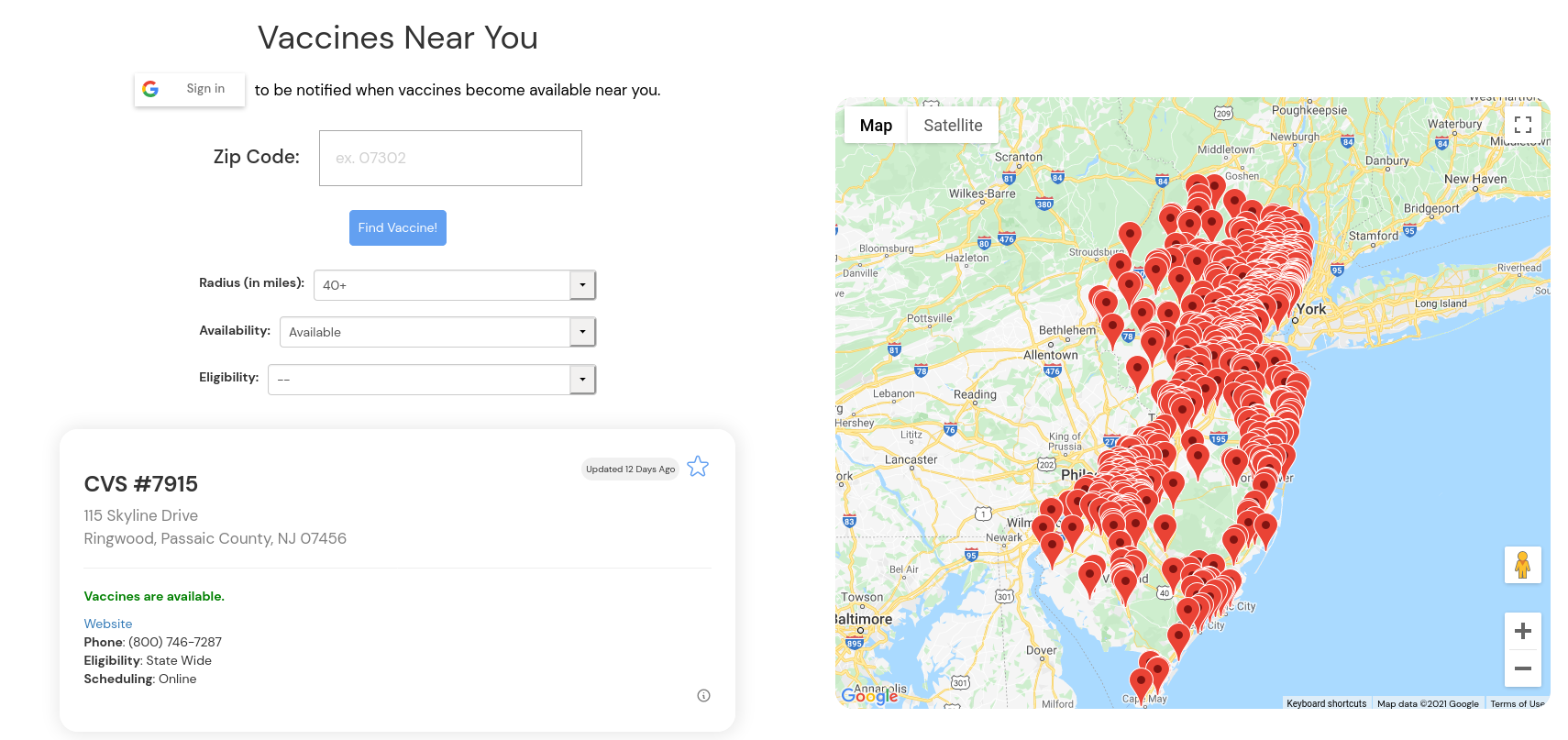Click the info icon on the CVS #7915 card
The width and height of the screenshot is (1568, 740).
(703, 695)
